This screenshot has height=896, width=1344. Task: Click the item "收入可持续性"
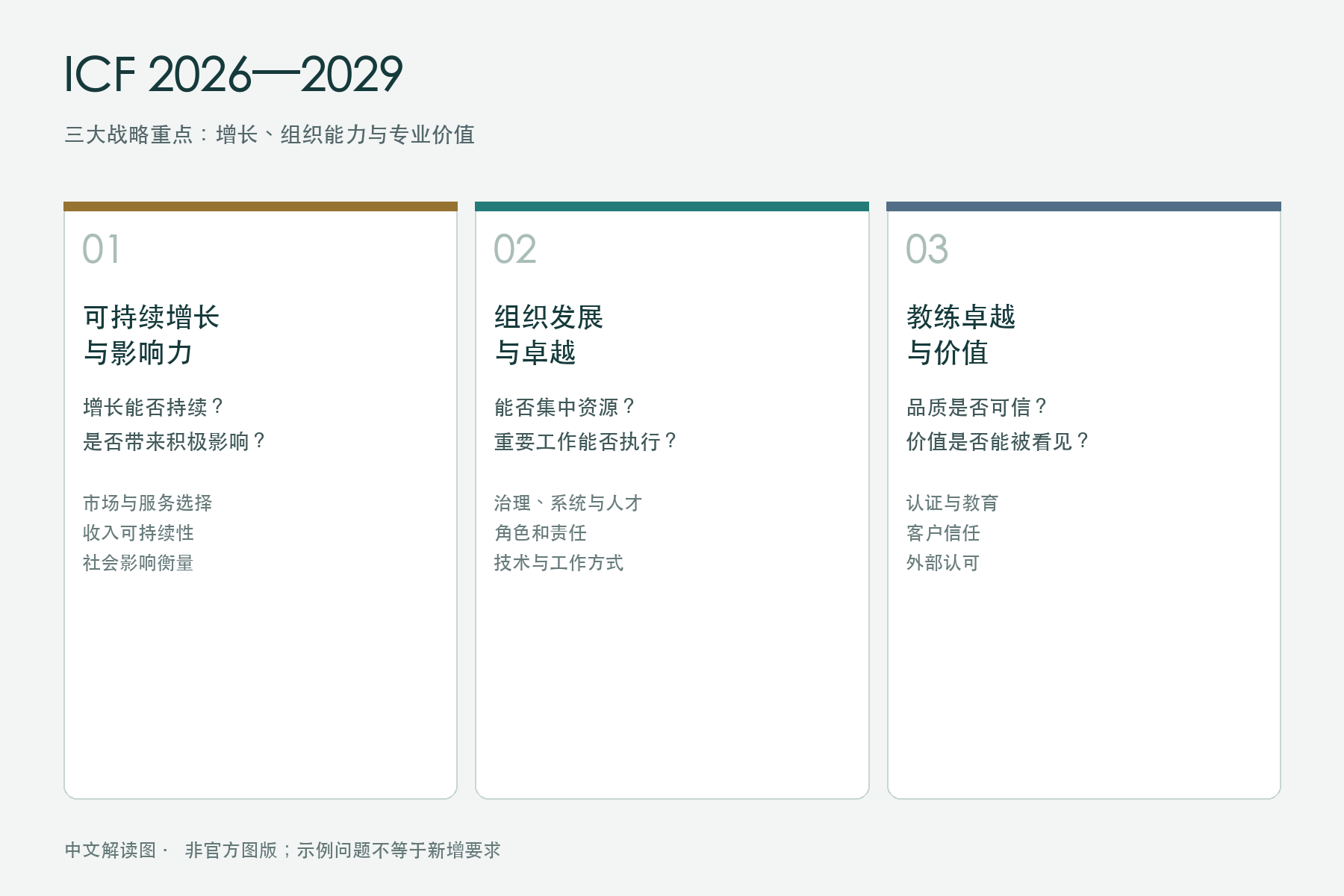point(138,533)
